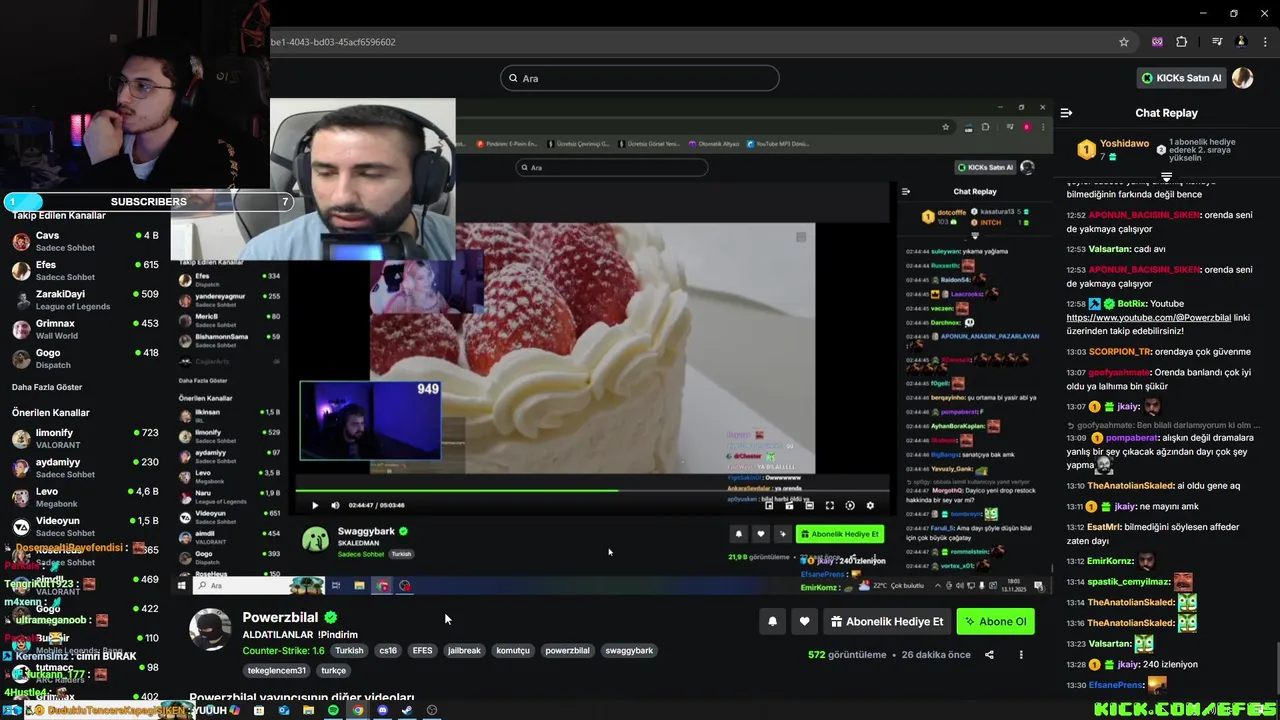Open Spotify from the taskbar
Screen dimensions: 1280x720
[x=333, y=710]
